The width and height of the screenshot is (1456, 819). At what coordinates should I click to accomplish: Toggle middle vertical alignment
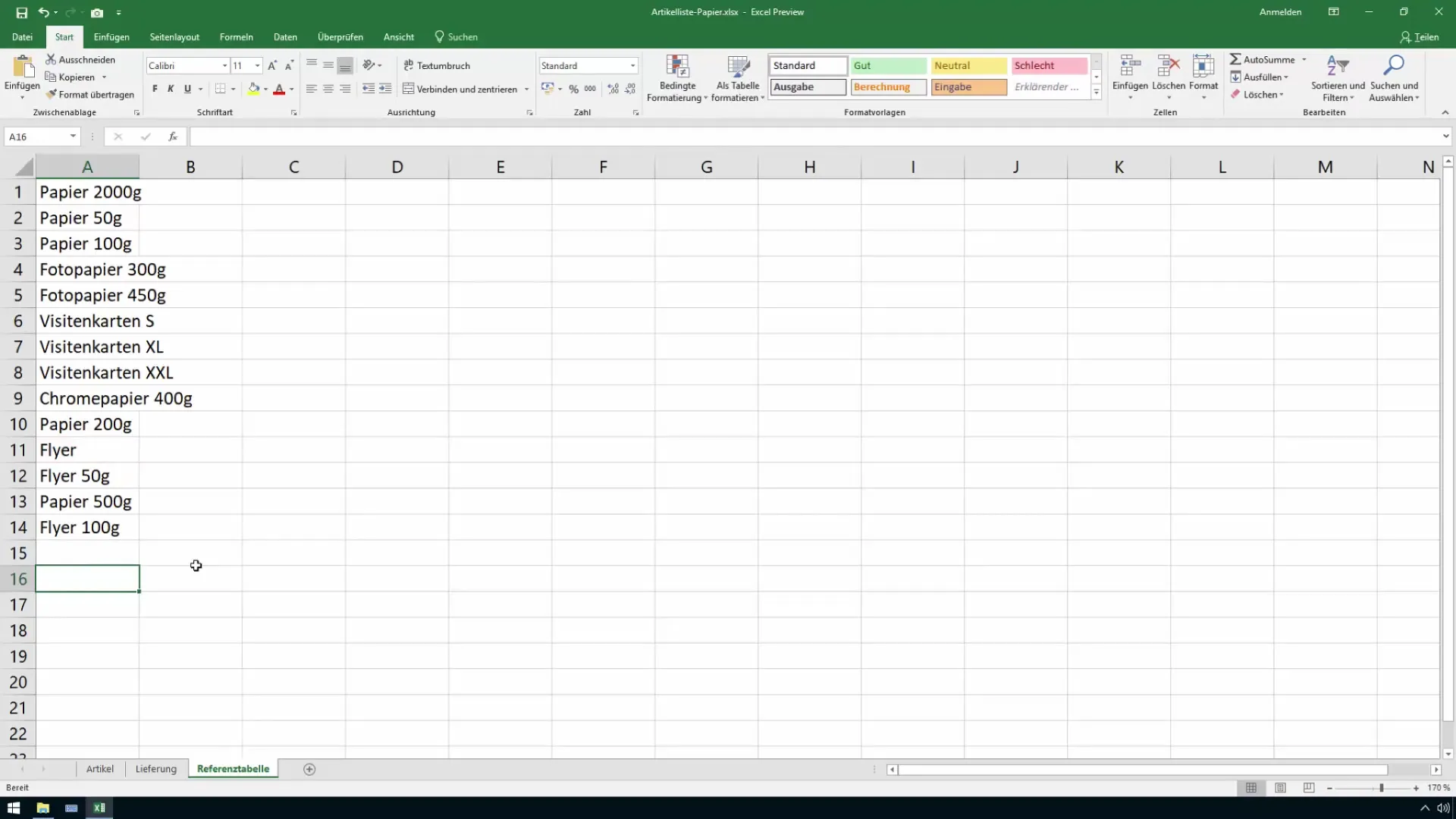328,65
